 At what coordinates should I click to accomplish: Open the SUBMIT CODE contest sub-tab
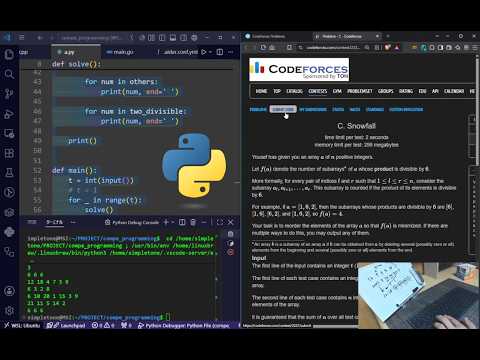283,109
